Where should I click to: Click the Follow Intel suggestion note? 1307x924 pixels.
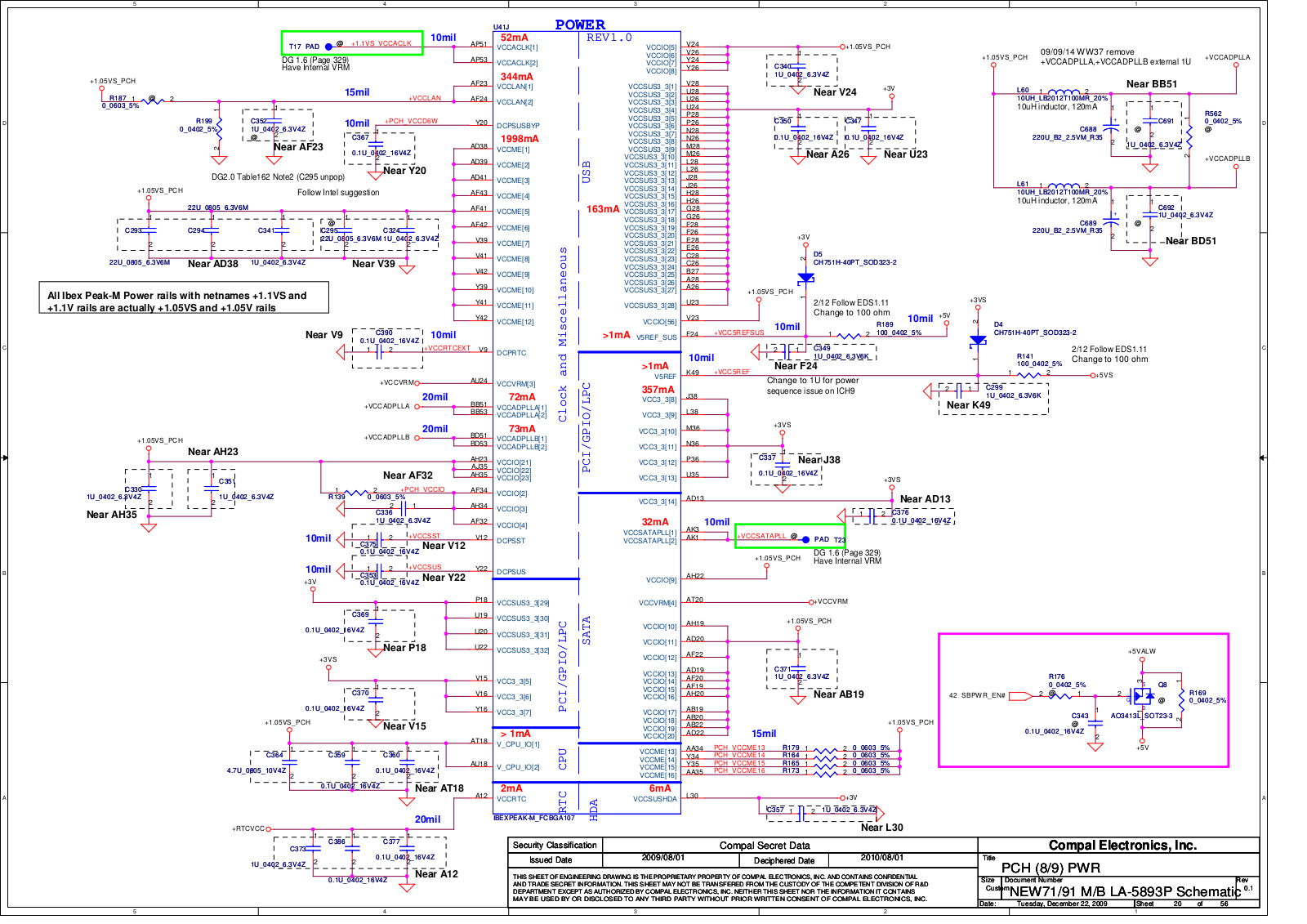coord(338,193)
